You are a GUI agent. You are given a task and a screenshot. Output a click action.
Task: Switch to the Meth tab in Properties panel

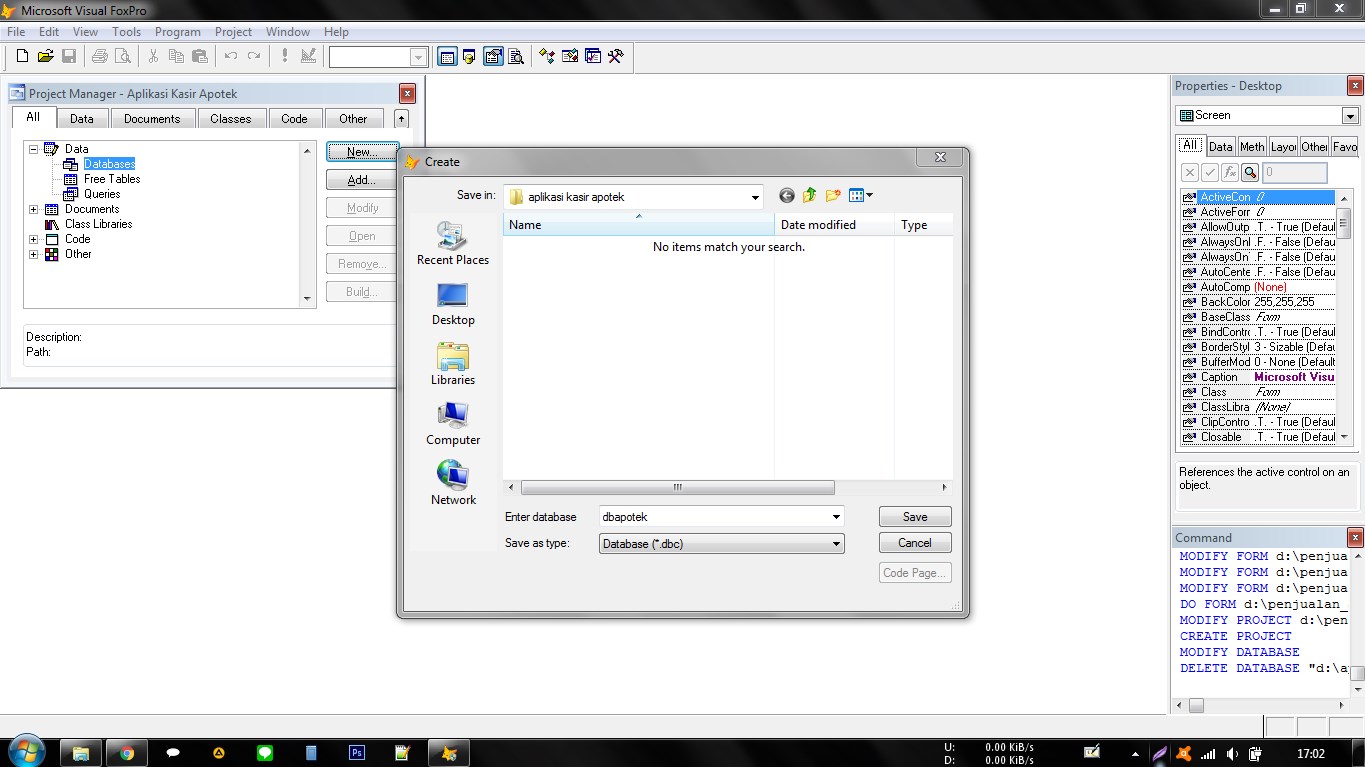pyautogui.click(x=1252, y=147)
